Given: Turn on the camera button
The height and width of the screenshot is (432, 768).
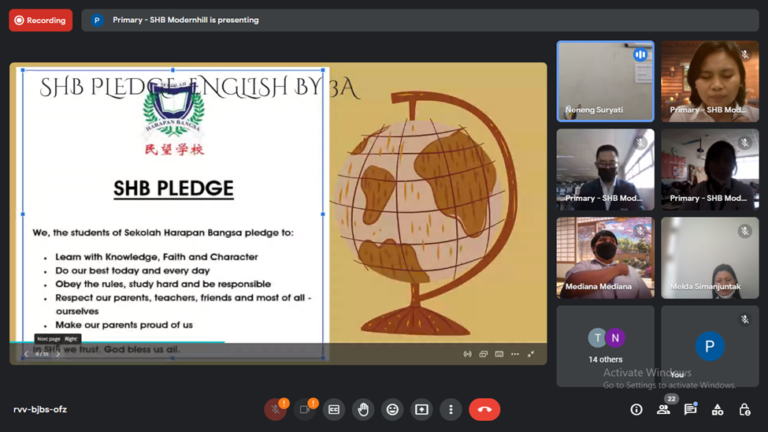Looking at the screenshot, I should [x=304, y=409].
